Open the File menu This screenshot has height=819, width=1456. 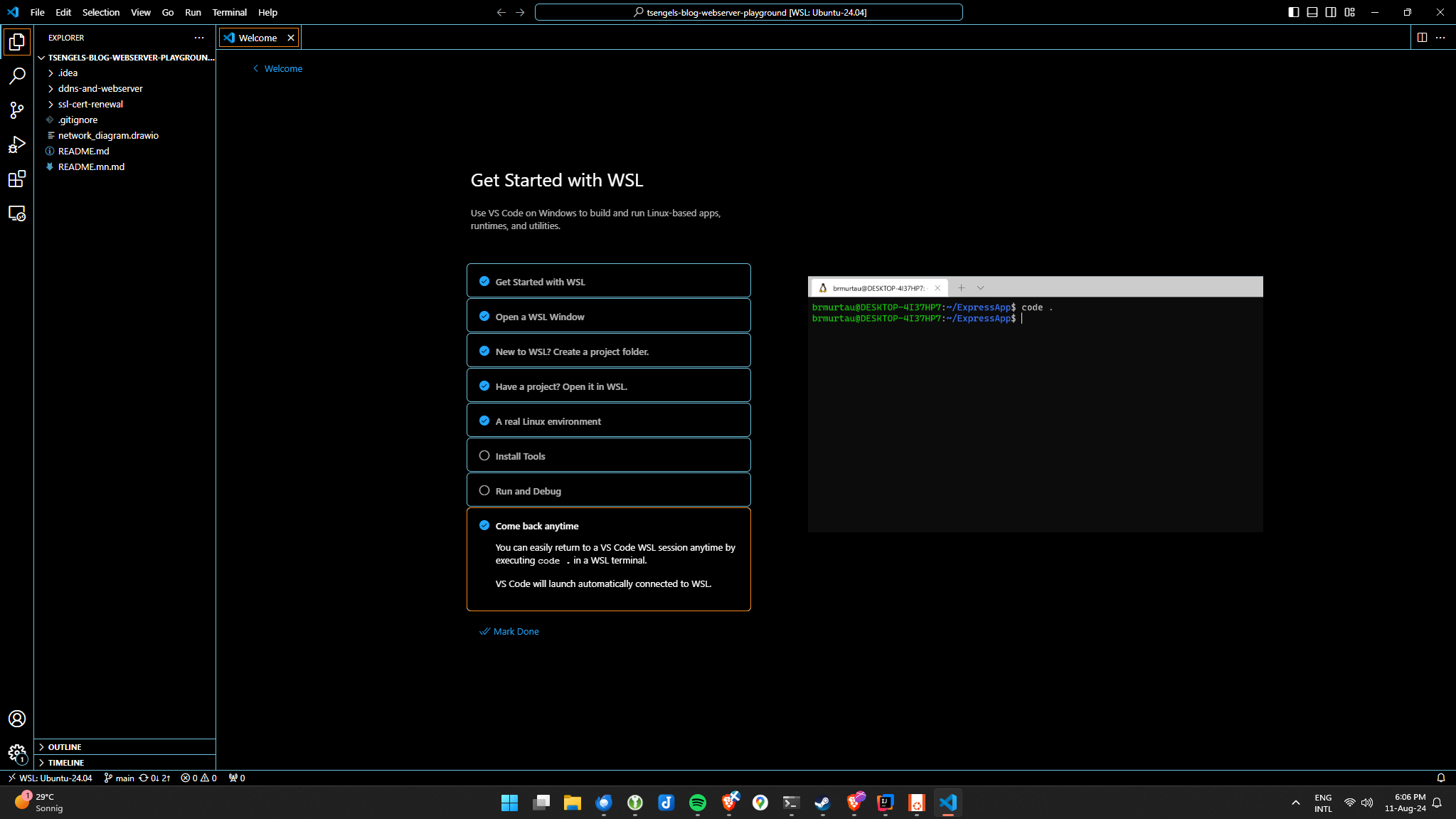click(38, 12)
